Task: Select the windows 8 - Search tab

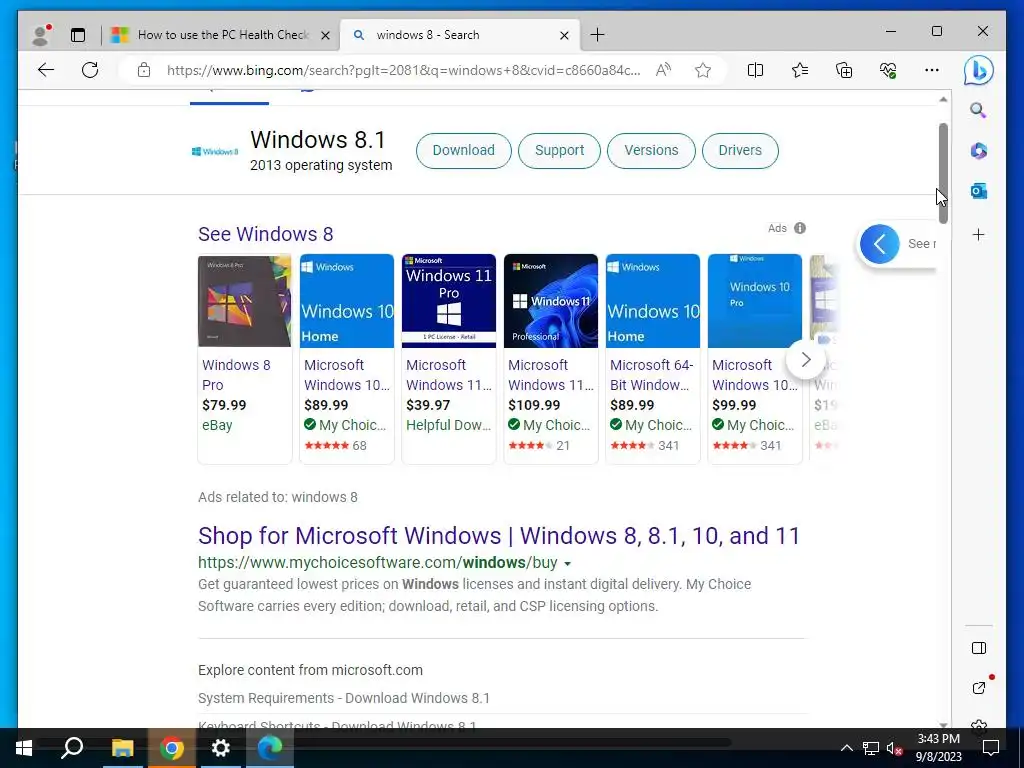Action: pyautogui.click(x=458, y=35)
